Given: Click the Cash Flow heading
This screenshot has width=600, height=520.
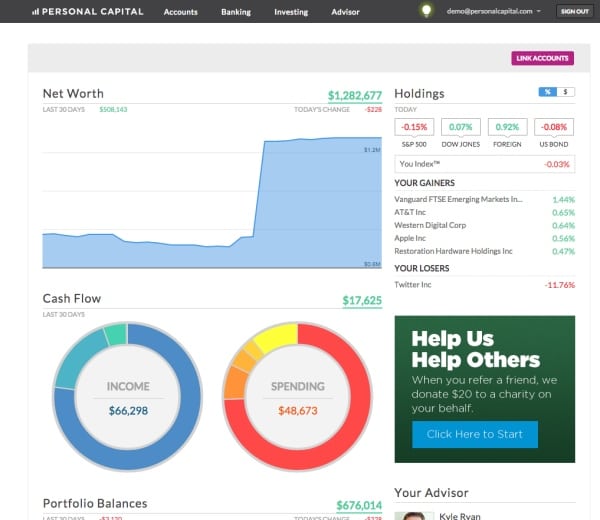Looking at the screenshot, I should click(72, 298).
